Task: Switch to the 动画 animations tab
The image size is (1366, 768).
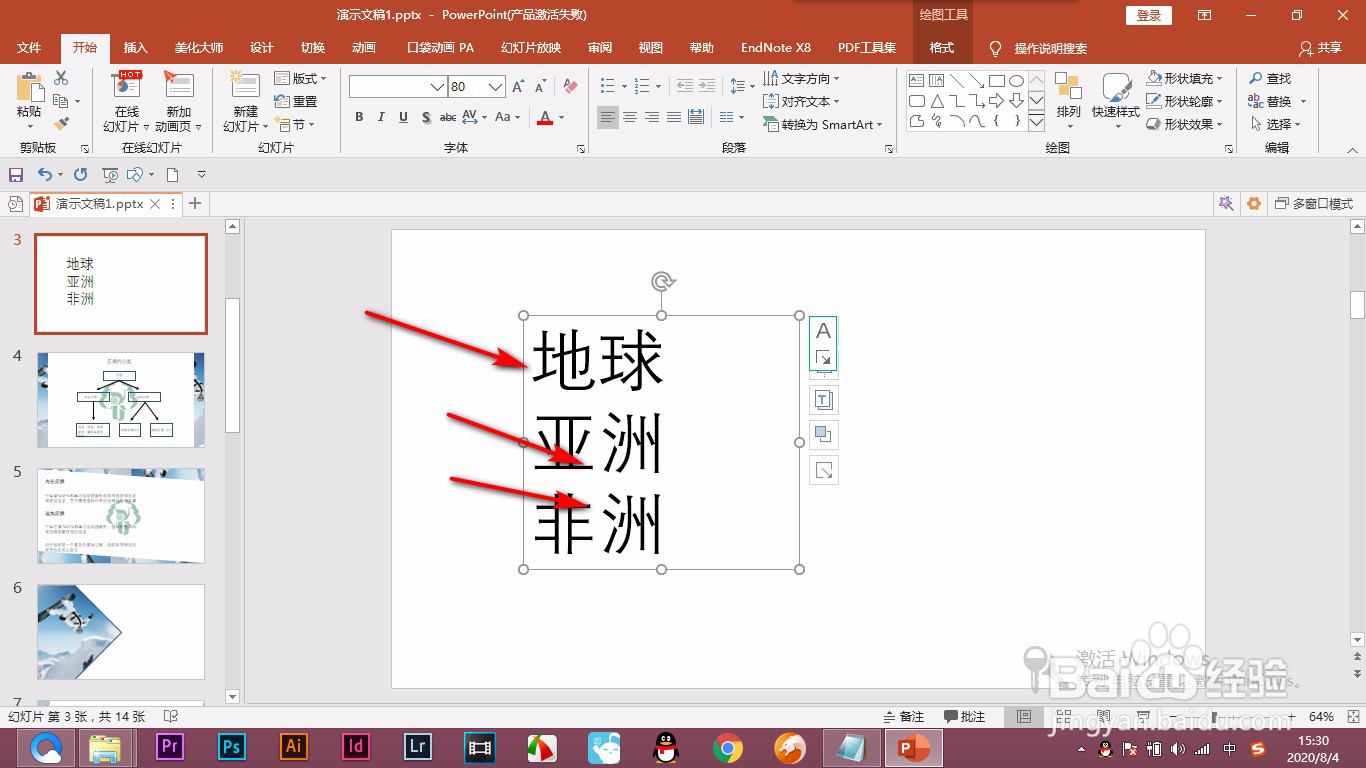Action: [364, 48]
